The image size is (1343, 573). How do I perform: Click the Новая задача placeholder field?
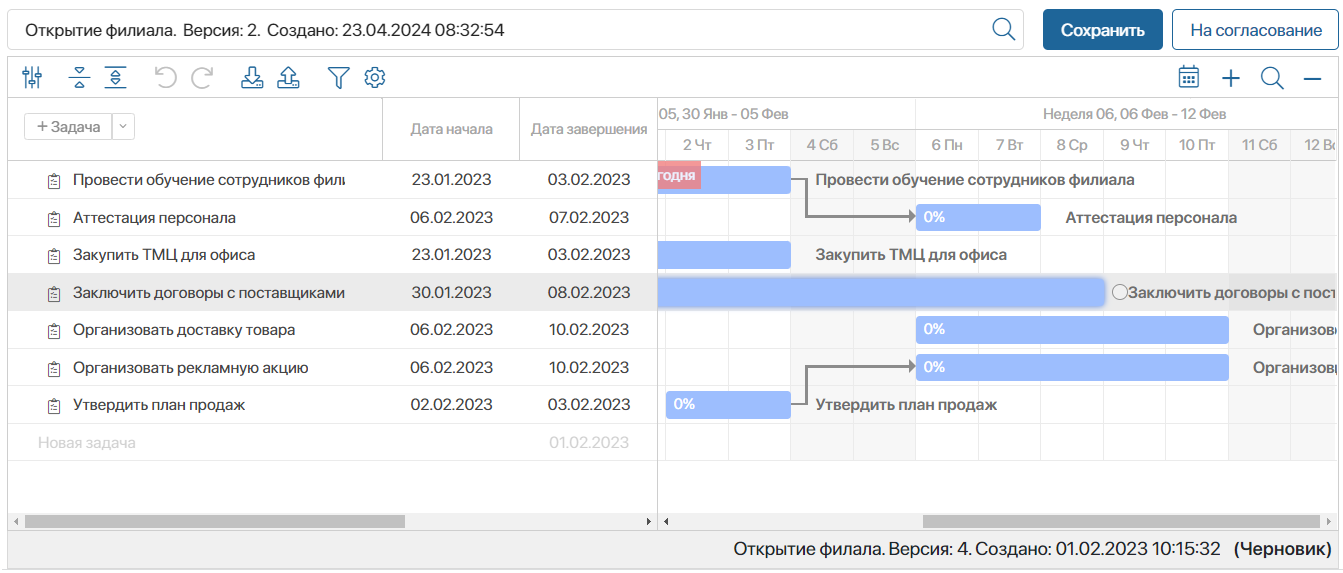(87, 442)
